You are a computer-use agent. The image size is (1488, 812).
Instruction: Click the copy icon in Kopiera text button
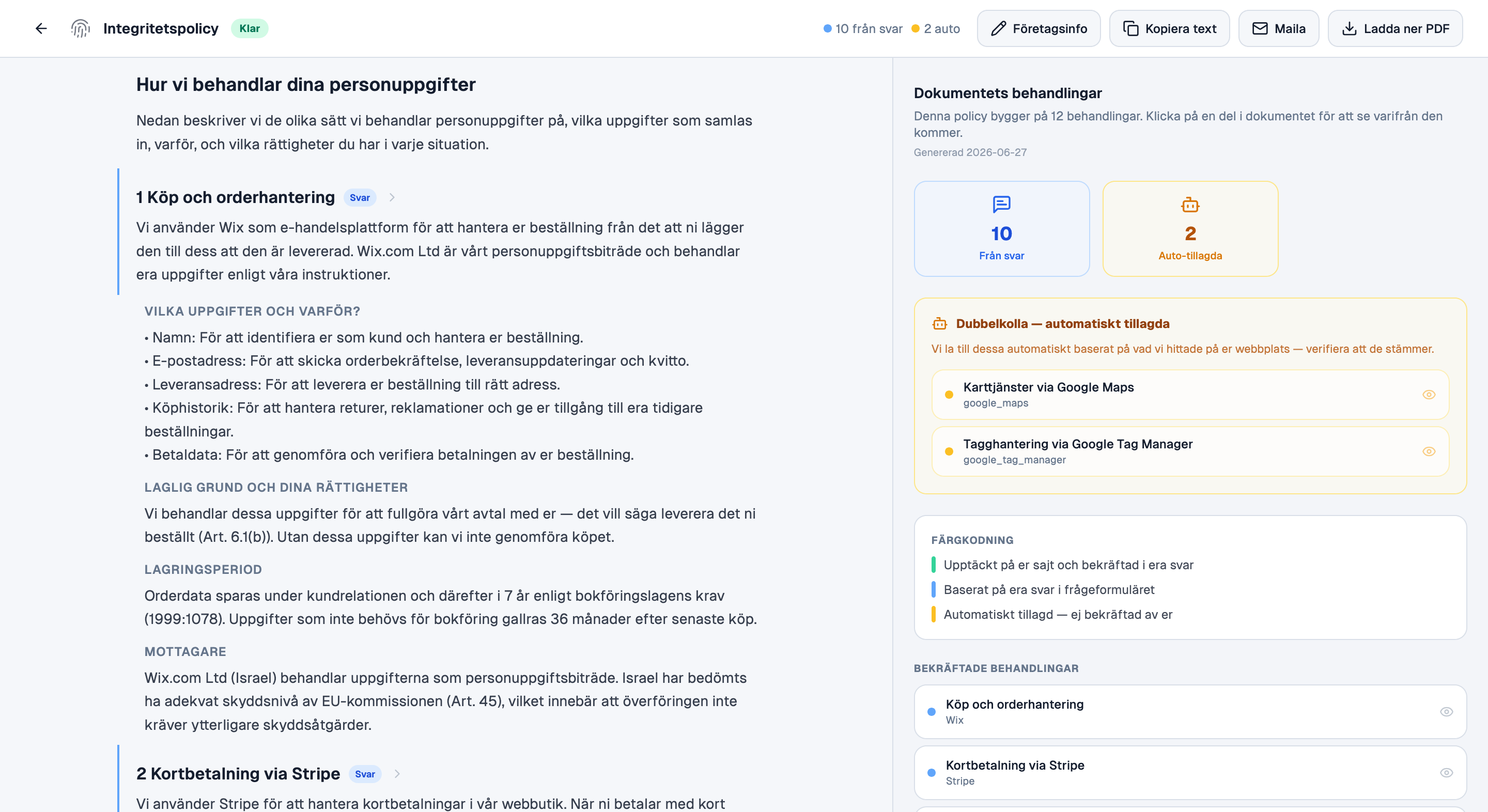(x=1130, y=28)
